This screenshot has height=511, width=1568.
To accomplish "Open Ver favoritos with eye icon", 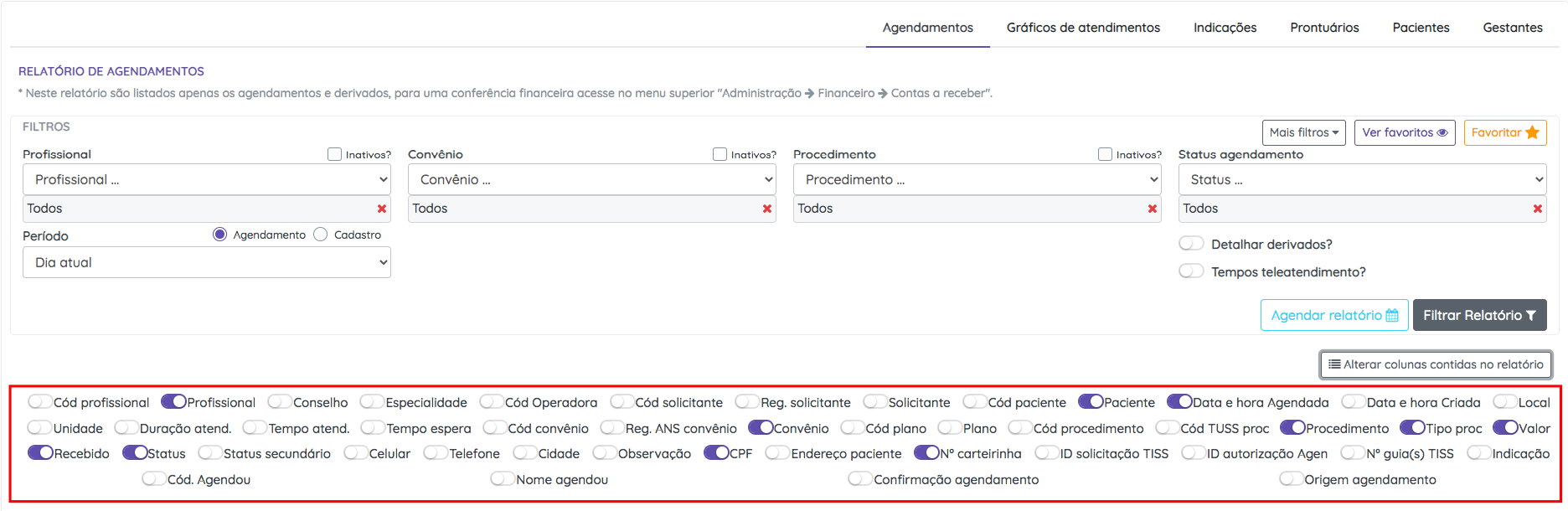I will [1404, 132].
